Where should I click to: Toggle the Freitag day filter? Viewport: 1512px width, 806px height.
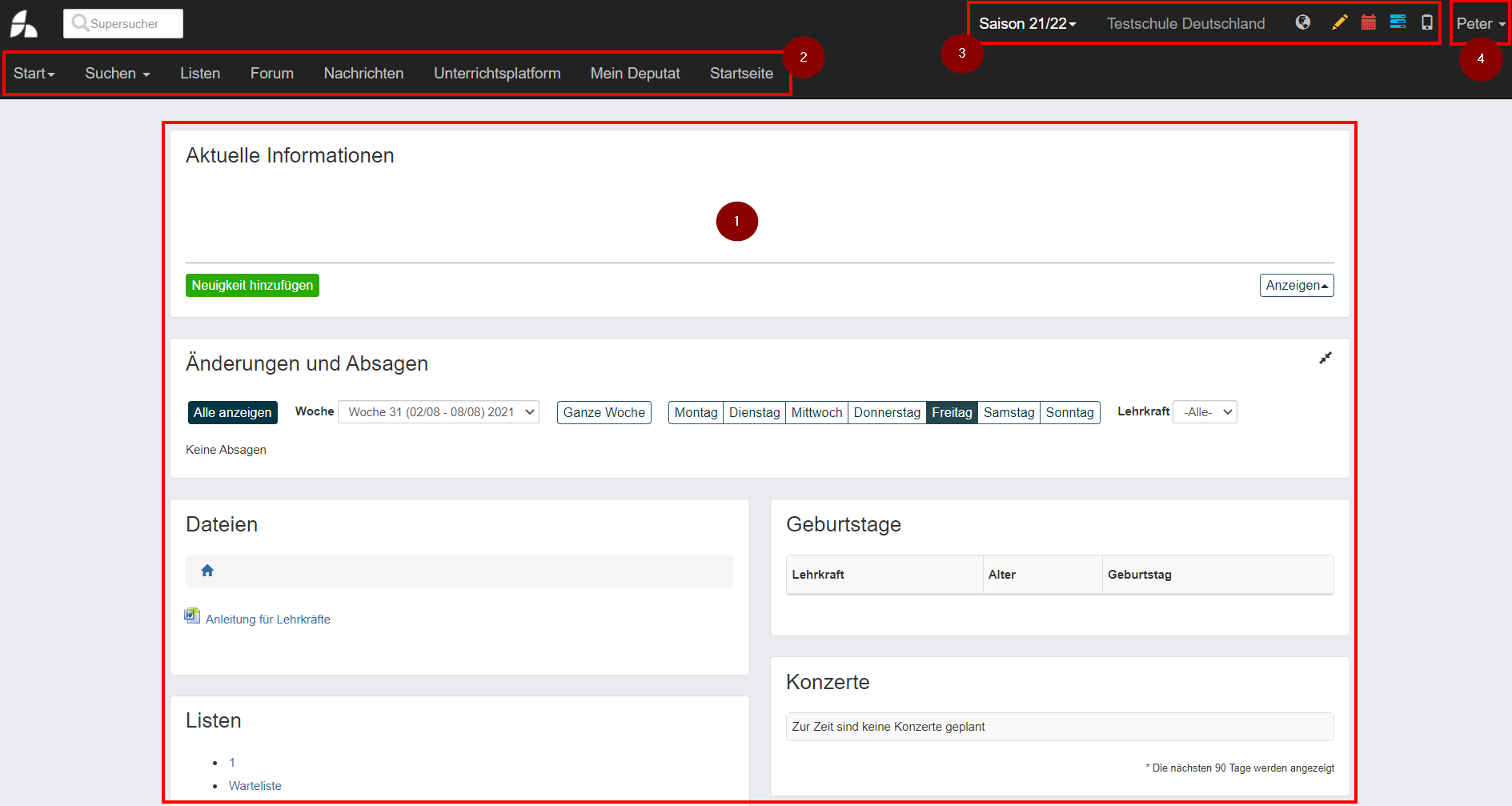(x=952, y=412)
